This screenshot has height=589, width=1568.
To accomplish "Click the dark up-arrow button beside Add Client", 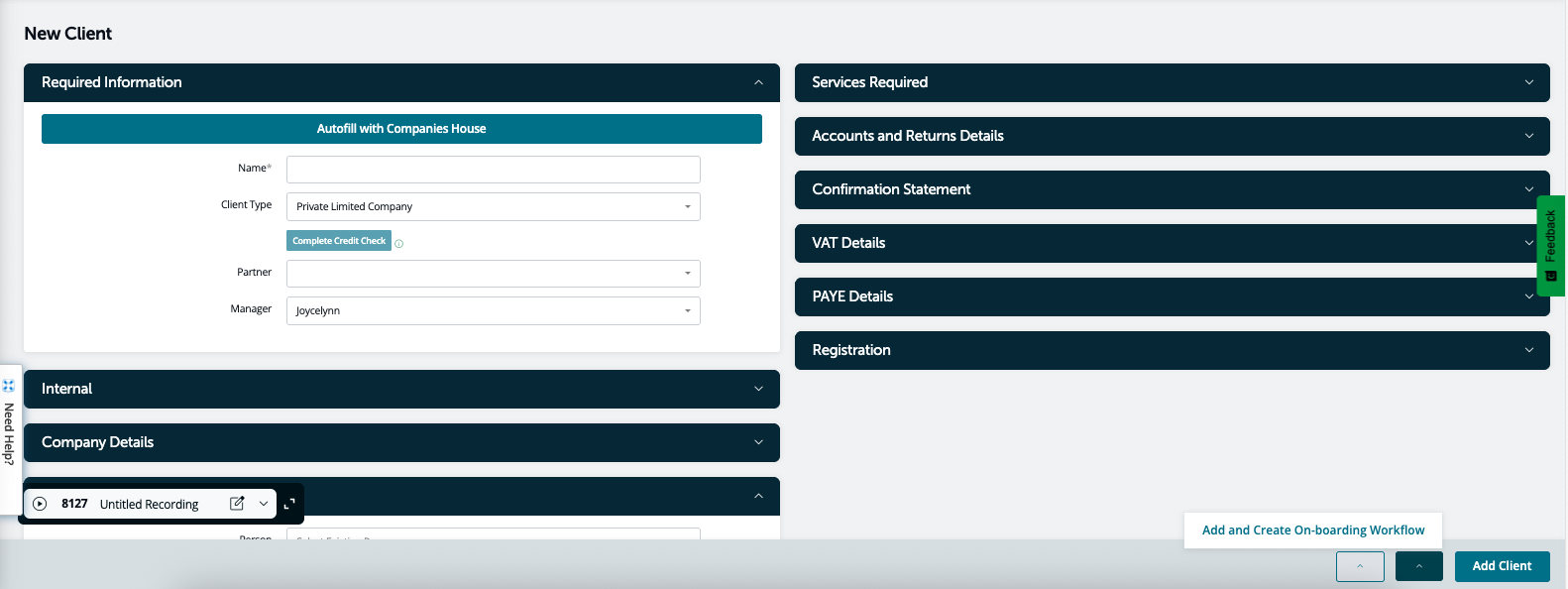I will coord(1418,566).
